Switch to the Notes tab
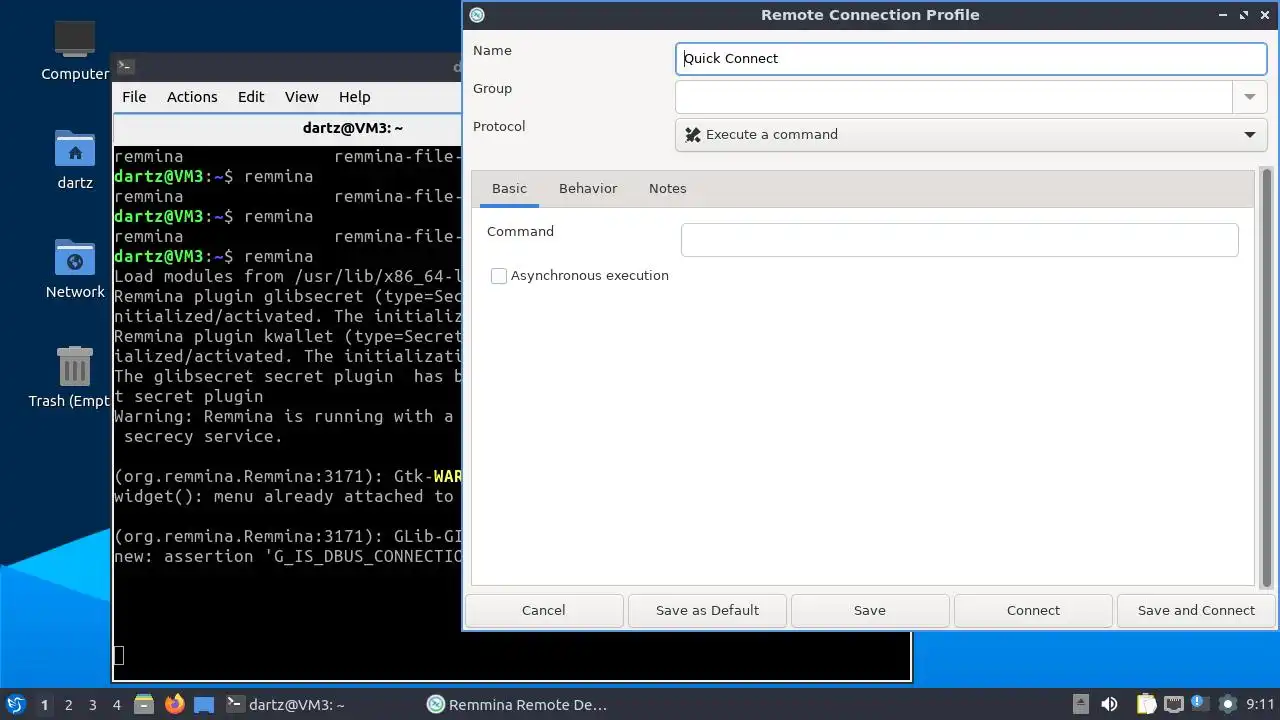The image size is (1280, 720). (667, 188)
